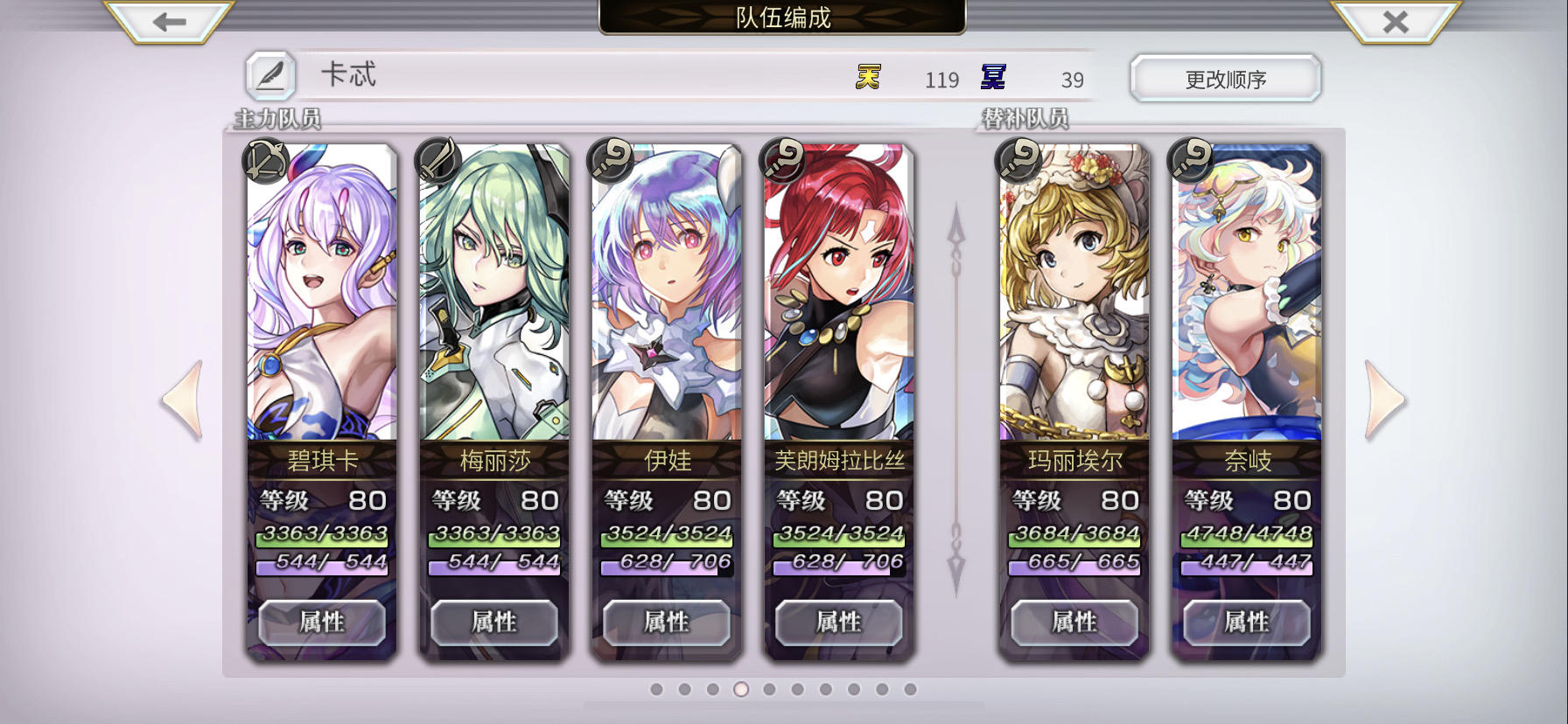Click the staff class icon on 玛丽埃尔

point(1018,161)
